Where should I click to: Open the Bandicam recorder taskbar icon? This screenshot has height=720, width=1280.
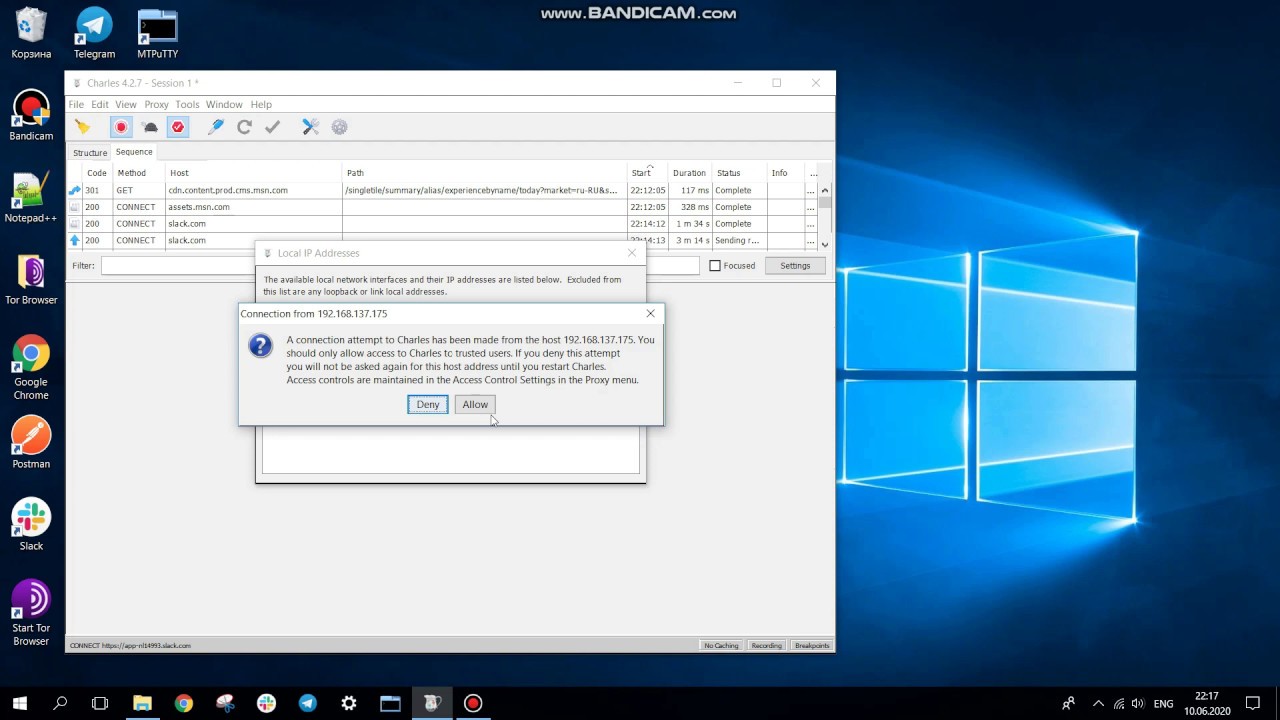[473, 703]
